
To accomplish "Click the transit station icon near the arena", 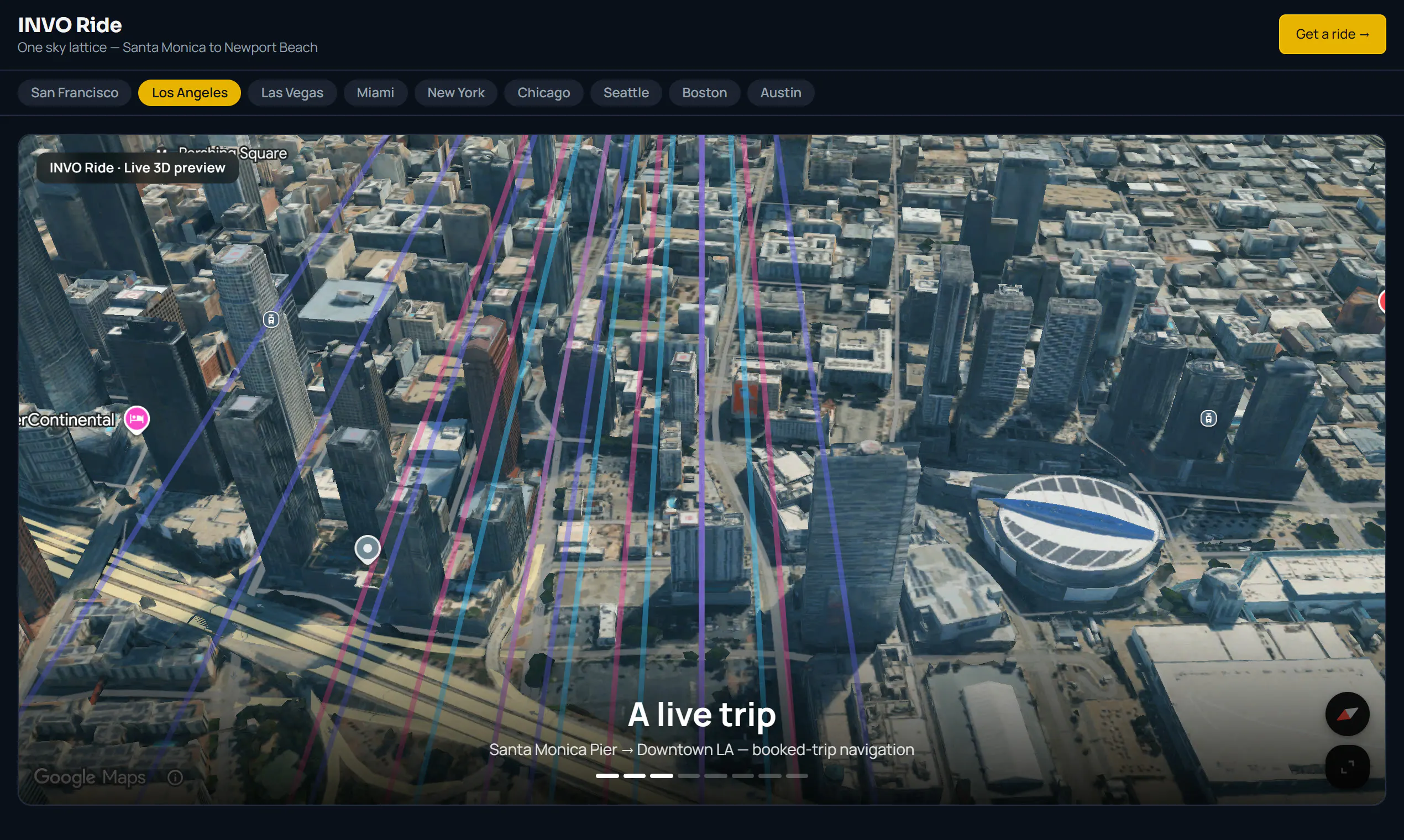I will 1208,418.
